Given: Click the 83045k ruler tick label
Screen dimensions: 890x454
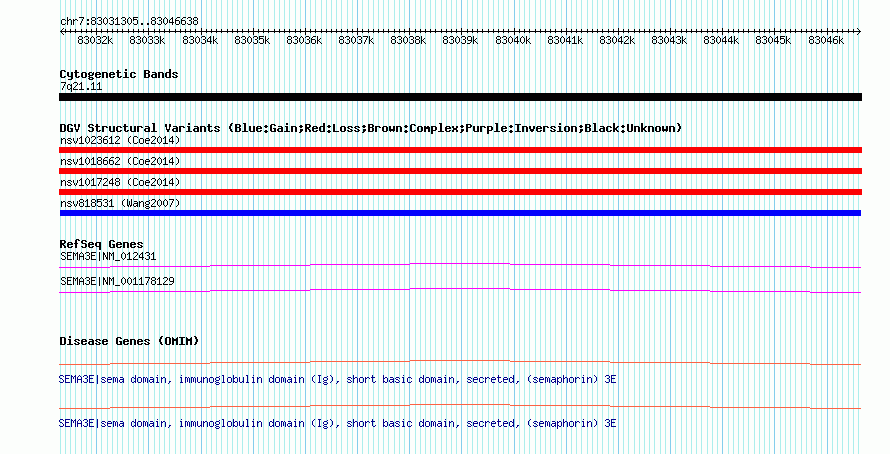Looking at the screenshot, I should (x=773, y=41).
